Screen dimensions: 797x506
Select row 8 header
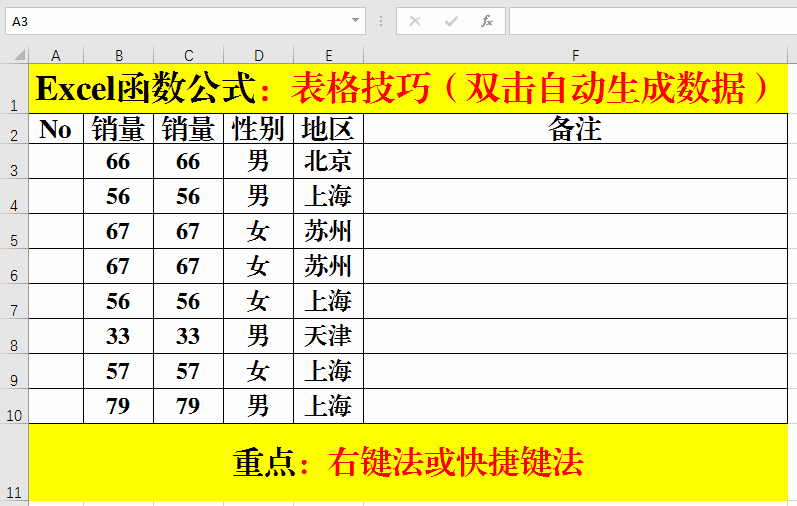pos(14,336)
